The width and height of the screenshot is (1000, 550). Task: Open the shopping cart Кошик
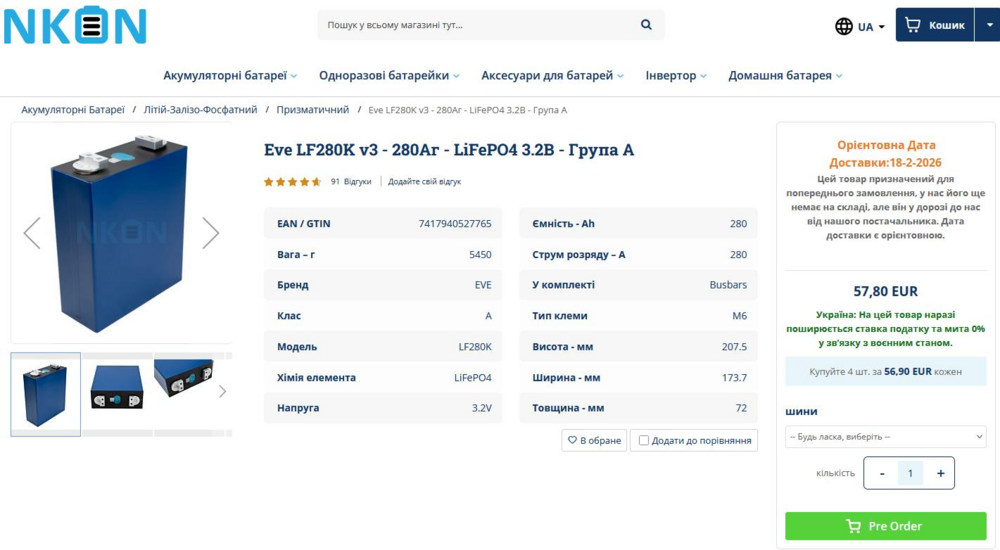[x=934, y=25]
